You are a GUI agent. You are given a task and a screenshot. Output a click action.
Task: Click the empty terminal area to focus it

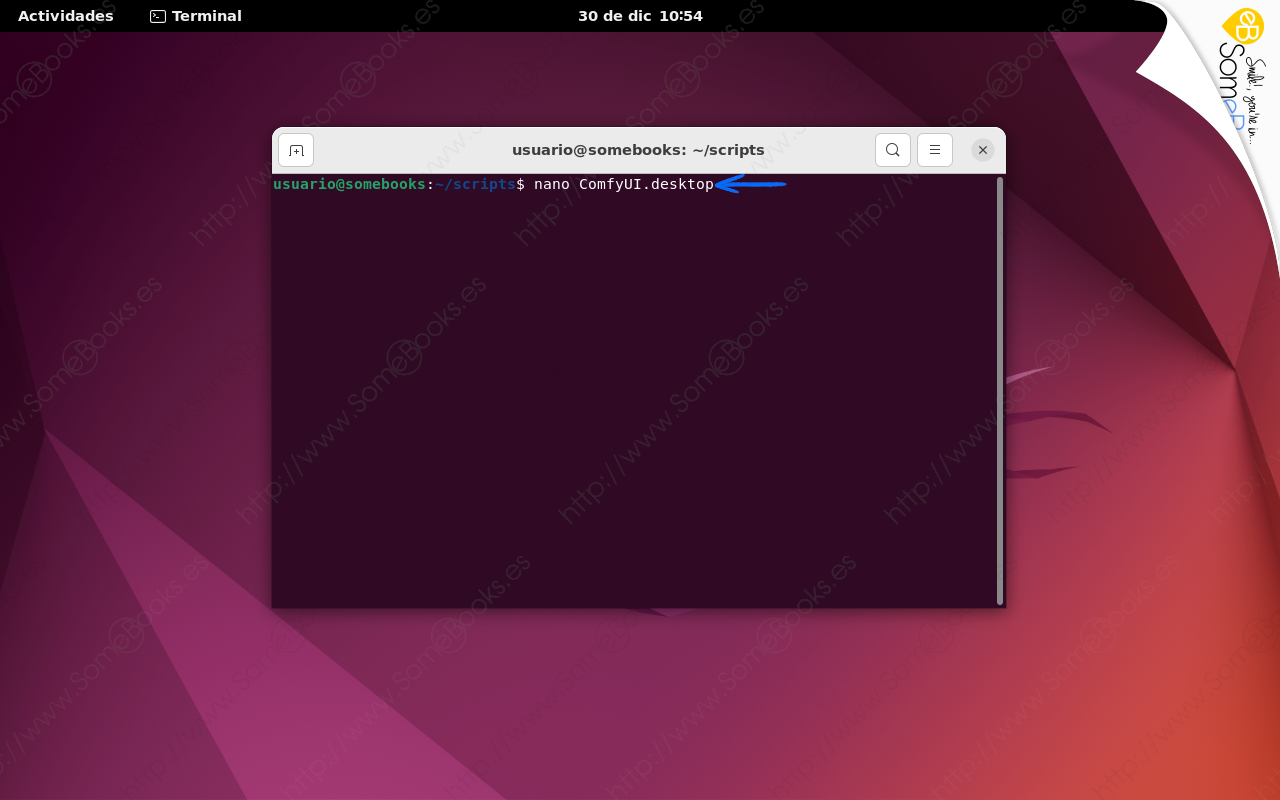[x=630, y=400]
